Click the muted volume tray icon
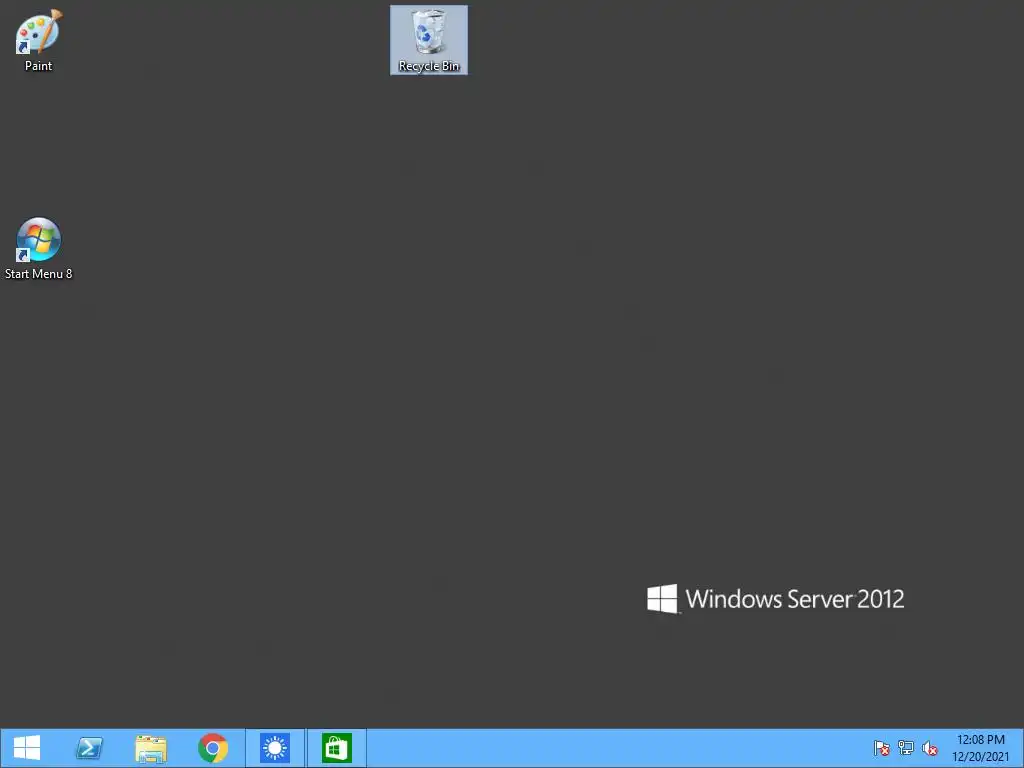Viewport: 1024px width, 768px height. click(x=930, y=748)
